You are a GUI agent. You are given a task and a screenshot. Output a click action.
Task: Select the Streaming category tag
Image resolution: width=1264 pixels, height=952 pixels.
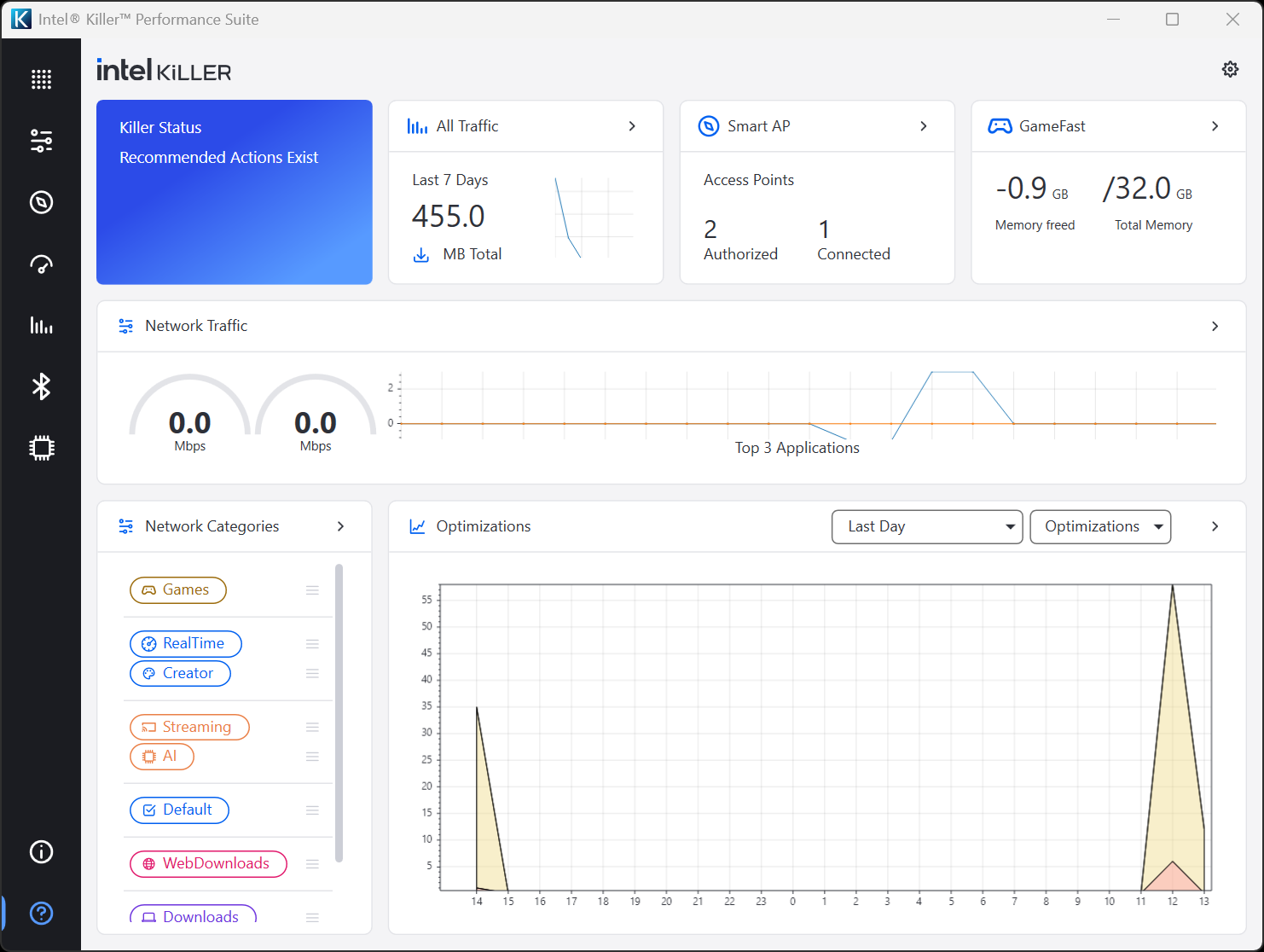(189, 727)
